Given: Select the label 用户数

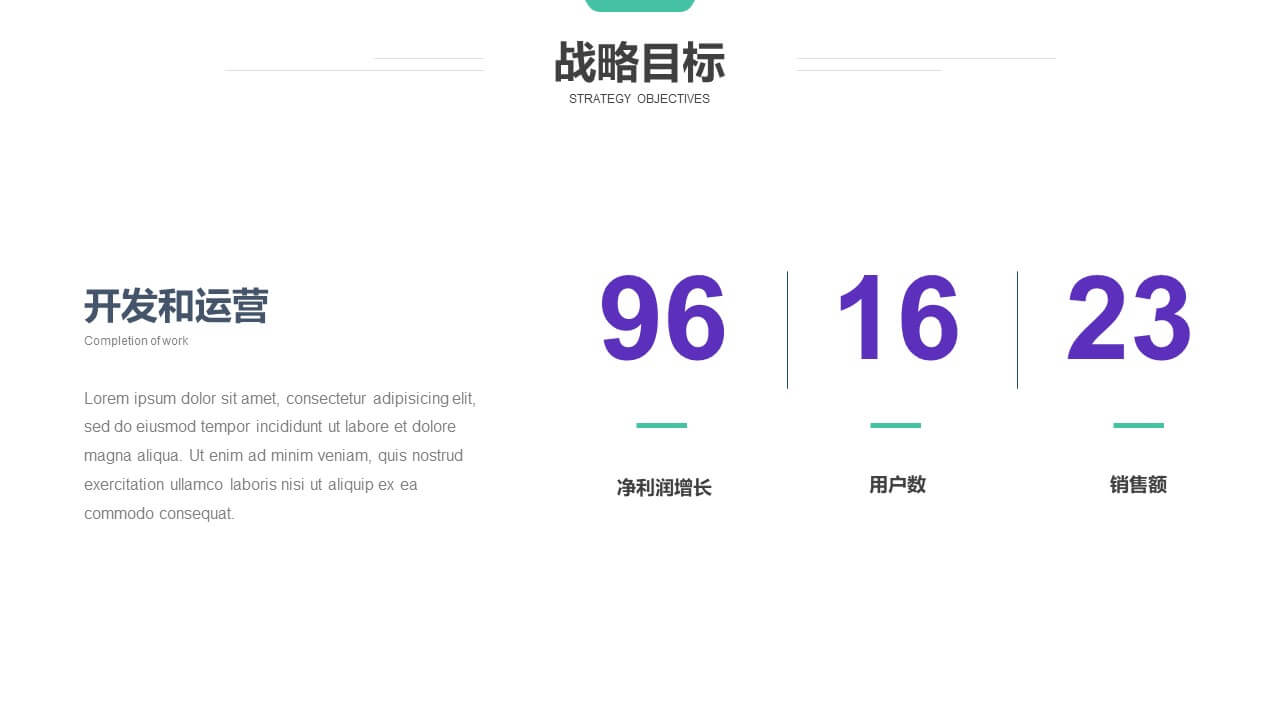Looking at the screenshot, I should pos(897,485).
